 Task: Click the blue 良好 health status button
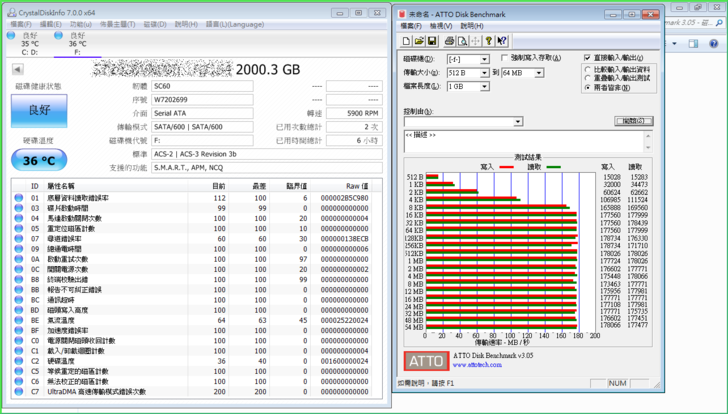tap(38, 112)
